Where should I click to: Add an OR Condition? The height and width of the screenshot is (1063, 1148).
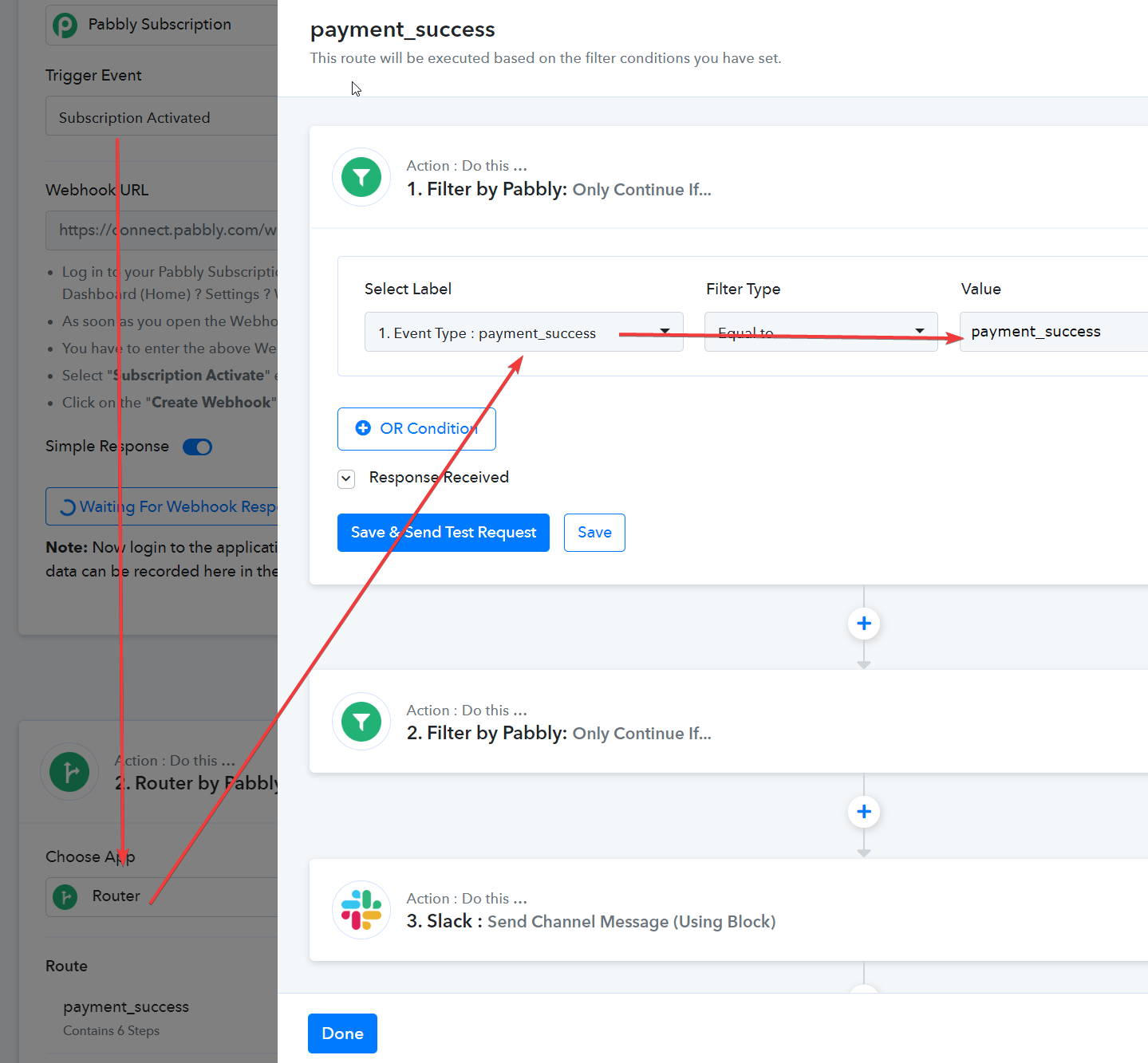pos(416,429)
